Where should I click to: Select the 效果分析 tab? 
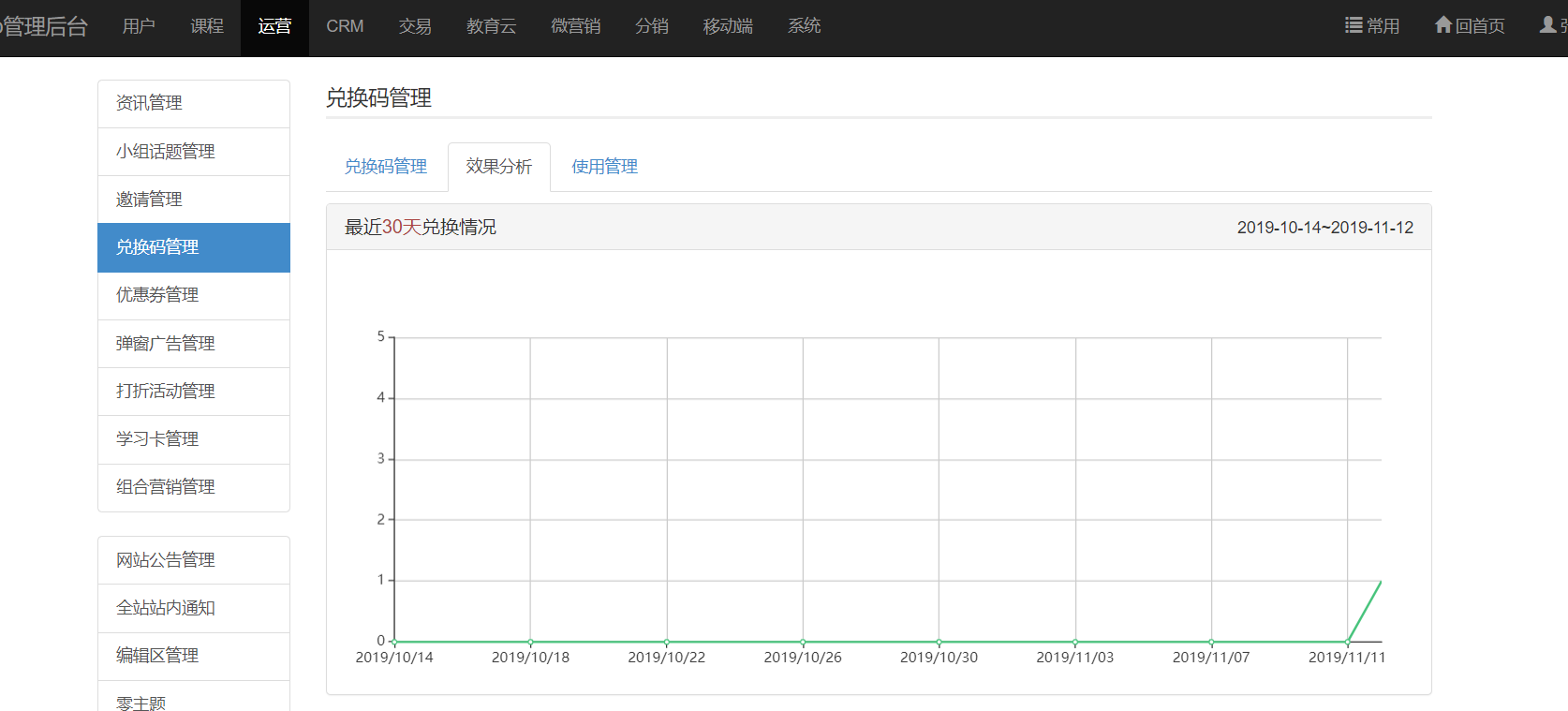pos(498,167)
